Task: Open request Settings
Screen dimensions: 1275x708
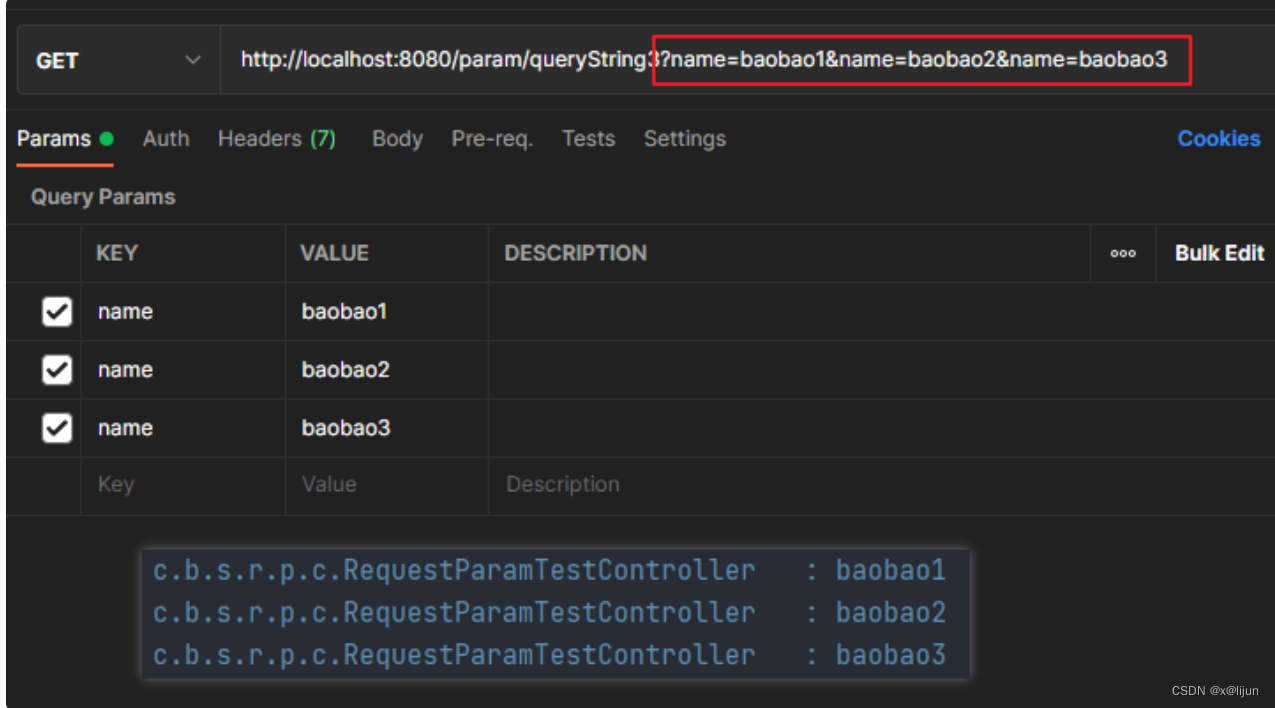Action: (x=684, y=138)
